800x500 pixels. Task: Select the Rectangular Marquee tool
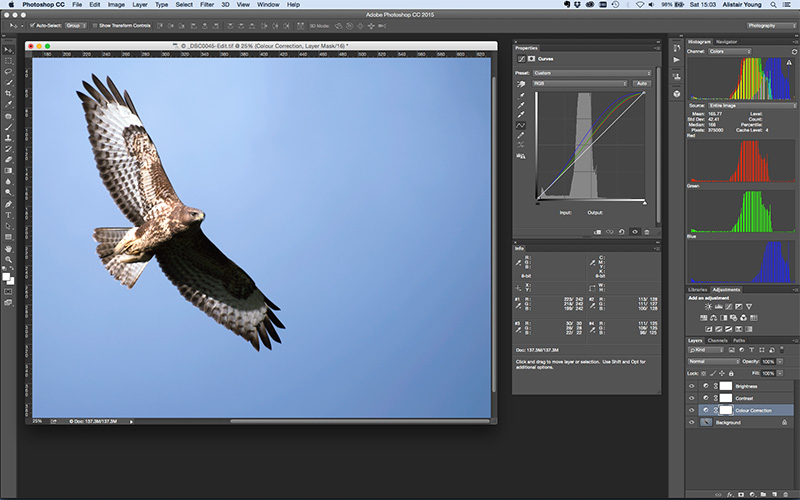click(x=8, y=61)
